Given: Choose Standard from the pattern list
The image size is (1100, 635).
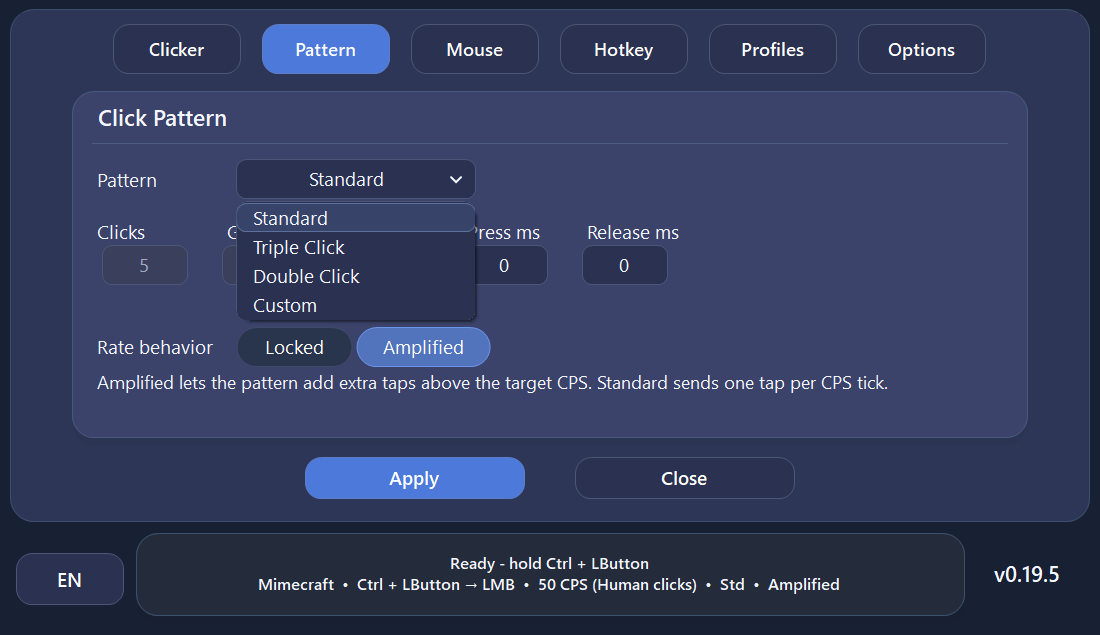Looking at the screenshot, I should 356,218.
